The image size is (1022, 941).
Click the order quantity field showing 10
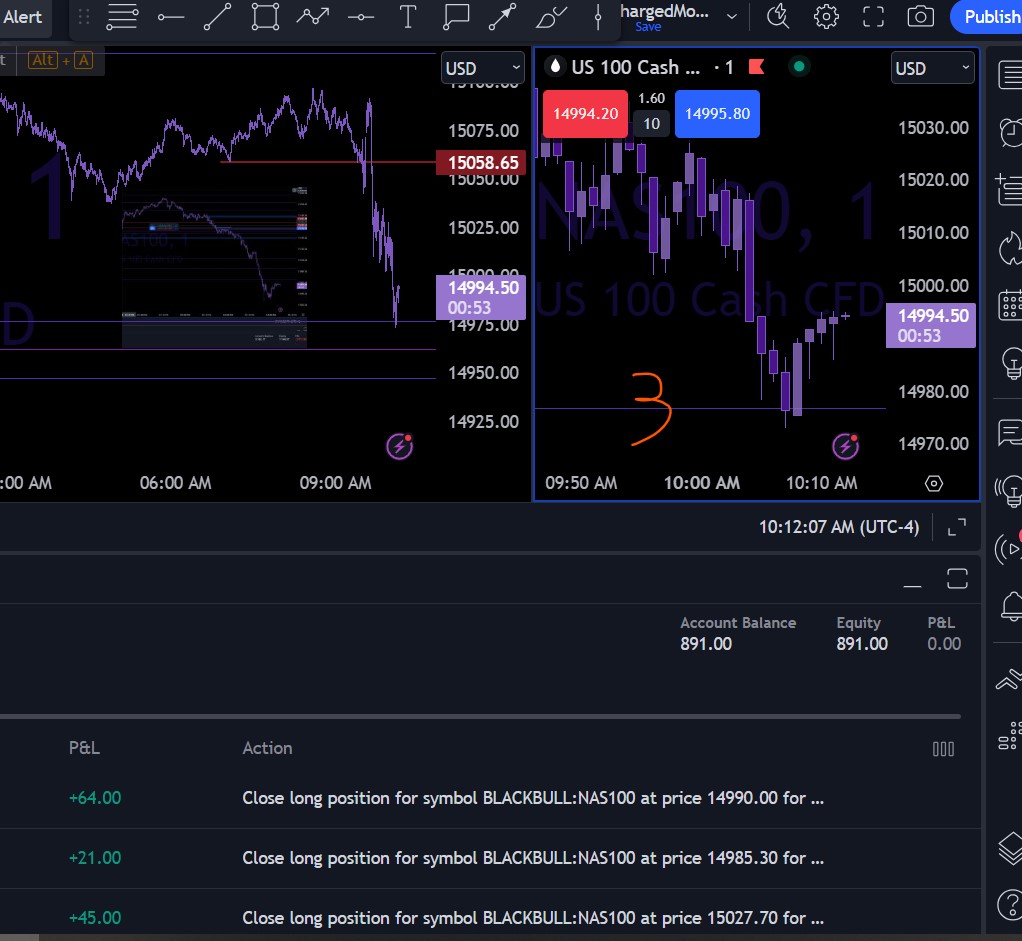coord(651,124)
